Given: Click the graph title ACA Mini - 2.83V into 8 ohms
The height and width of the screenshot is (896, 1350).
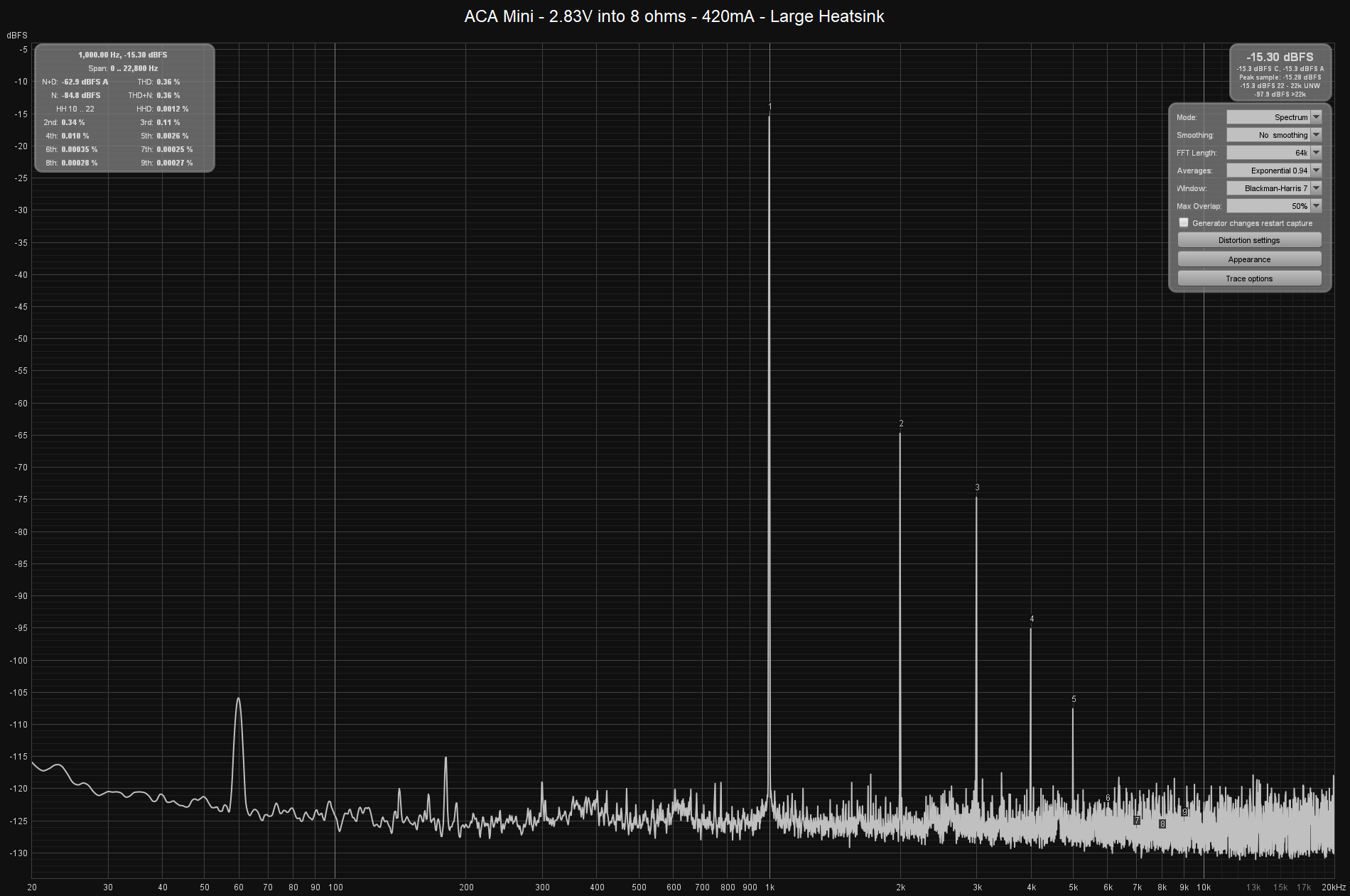Looking at the screenshot, I should pos(674,16).
